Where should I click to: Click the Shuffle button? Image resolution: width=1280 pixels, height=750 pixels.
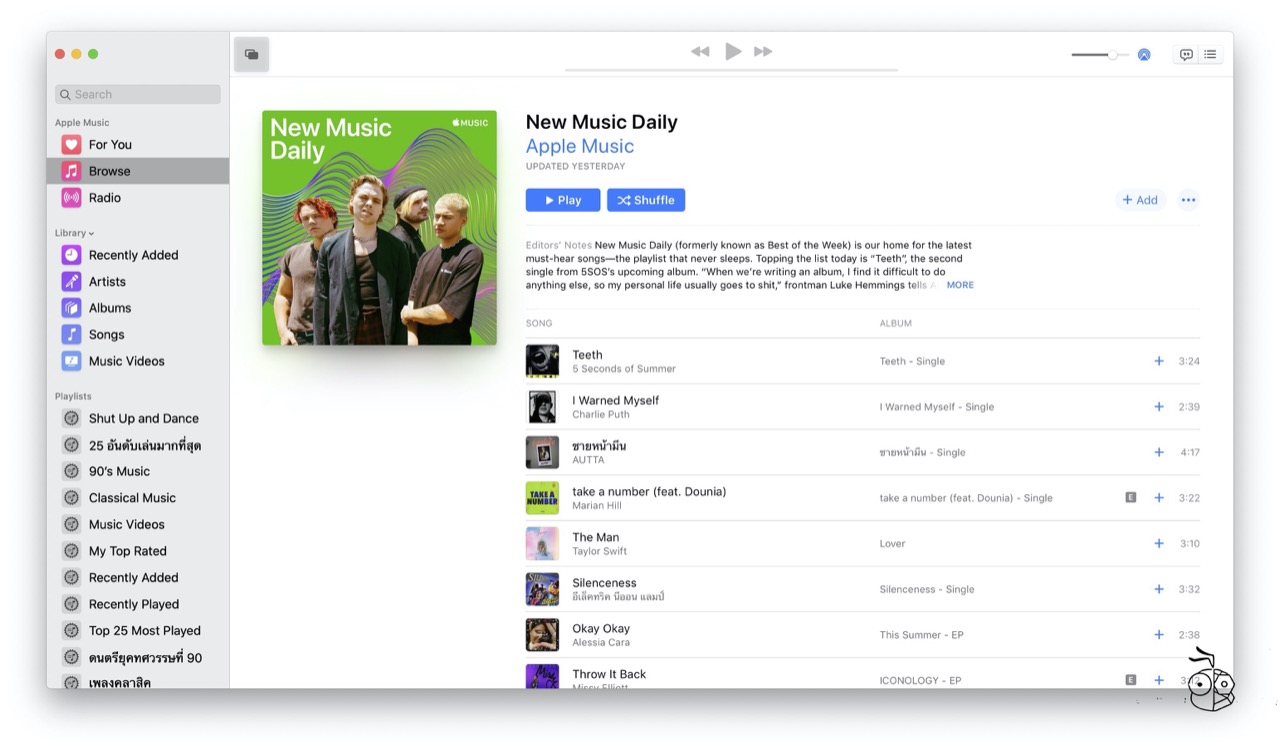(x=646, y=200)
